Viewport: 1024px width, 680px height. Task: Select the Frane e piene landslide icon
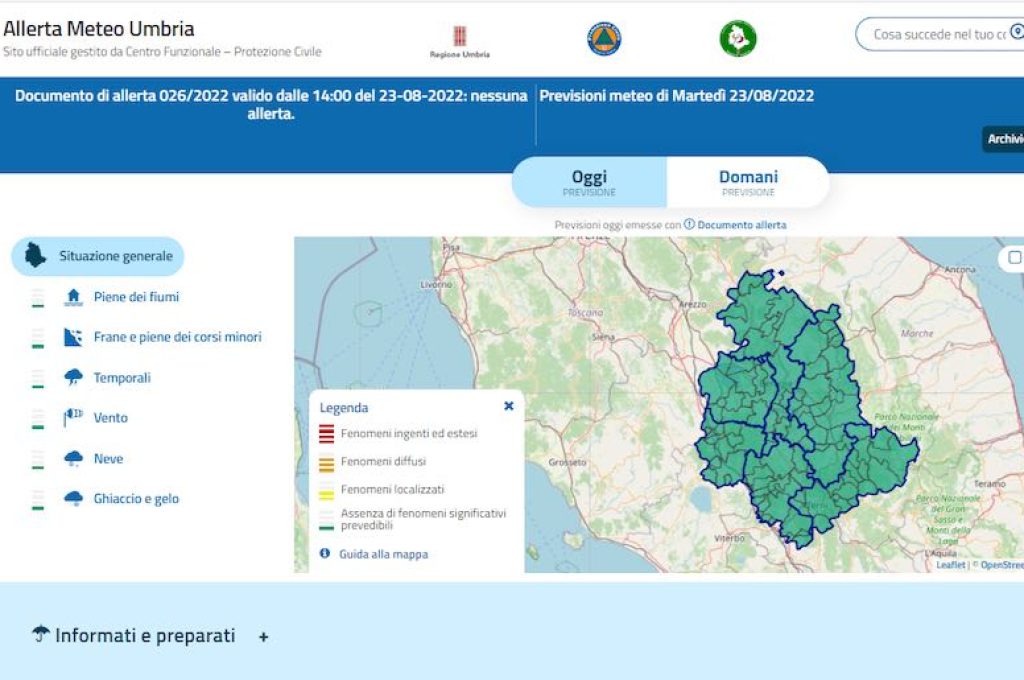tap(73, 337)
